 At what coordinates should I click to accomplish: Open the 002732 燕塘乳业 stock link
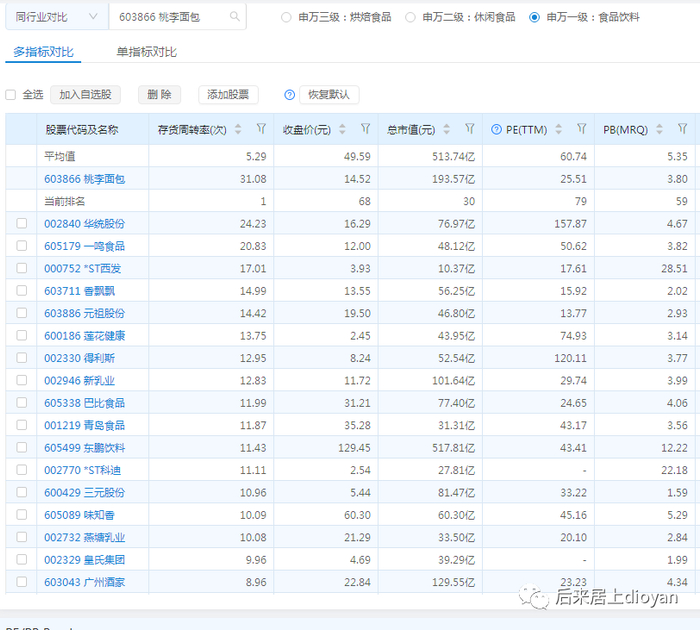pos(84,537)
